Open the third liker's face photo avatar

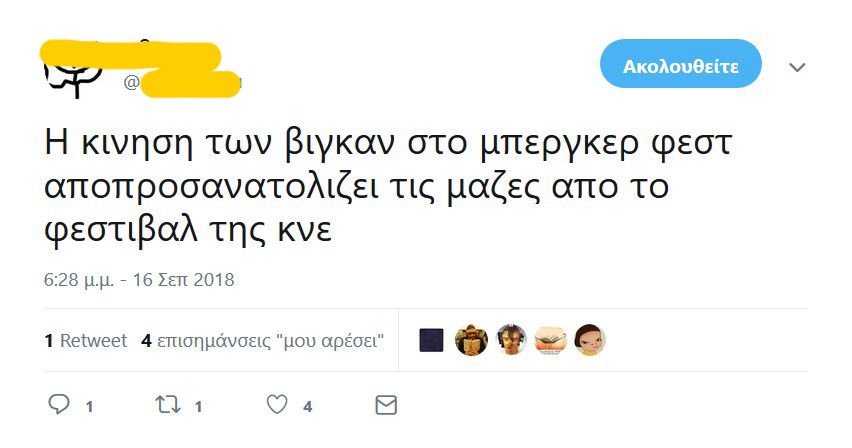click(x=511, y=341)
